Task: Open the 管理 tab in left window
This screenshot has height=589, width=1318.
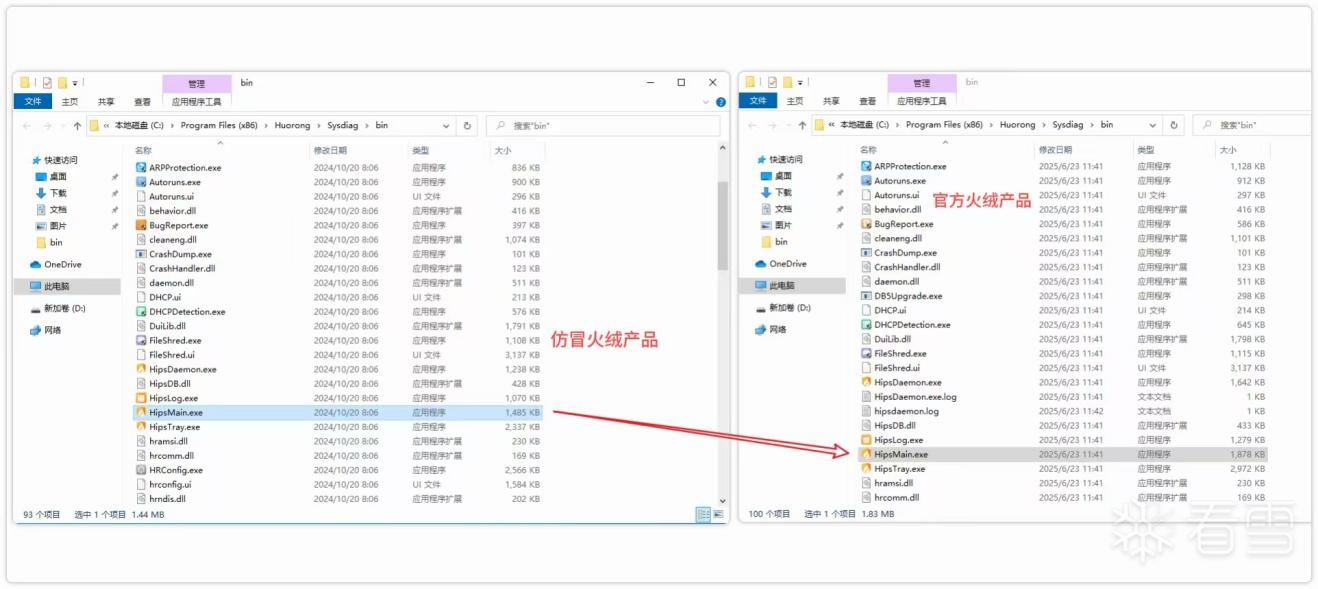Action: 196,84
